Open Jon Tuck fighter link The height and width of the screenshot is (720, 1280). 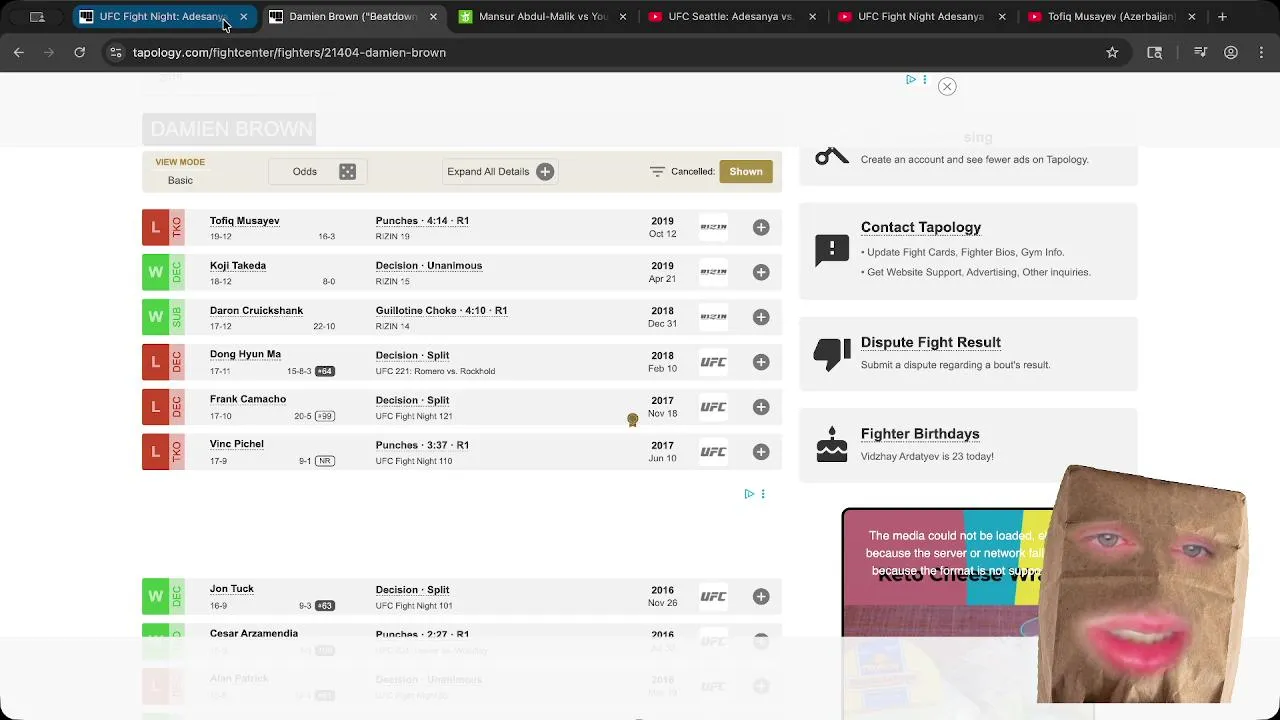click(232, 589)
